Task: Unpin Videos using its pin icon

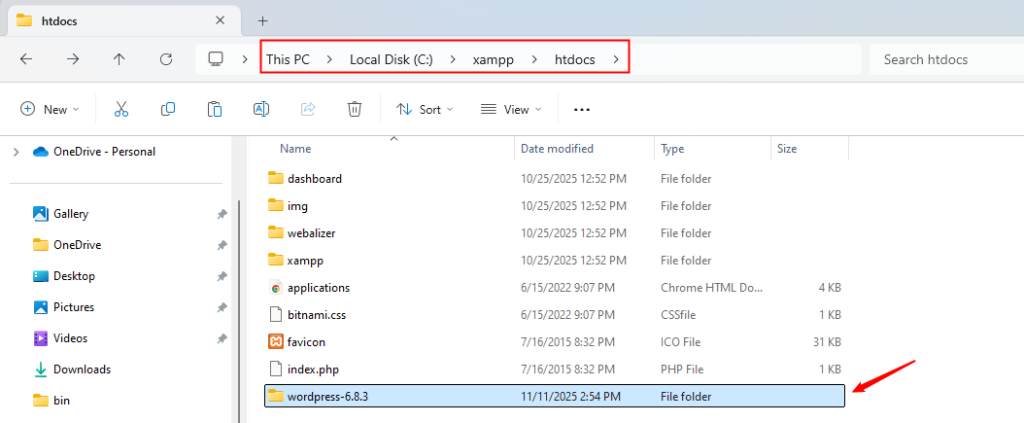Action: [222, 338]
